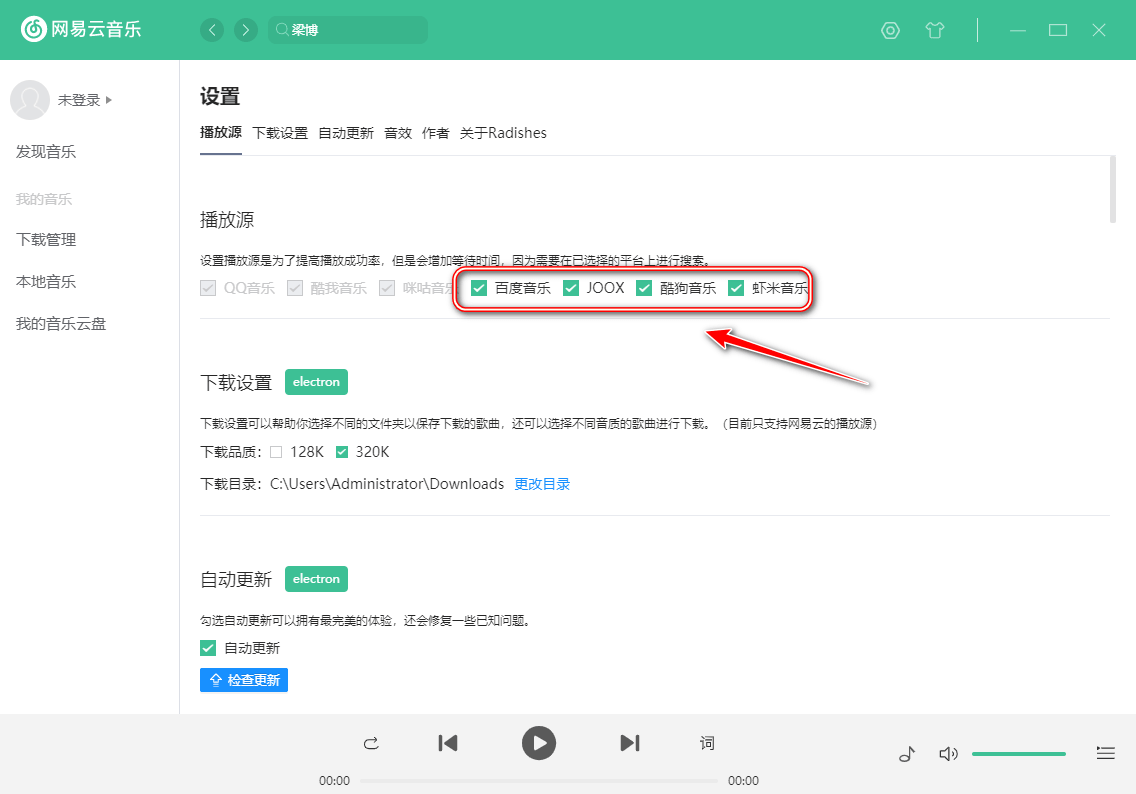The height and width of the screenshot is (794, 1136).
Task: Switch to the 音效 settings tab
Action: [398, 132]
